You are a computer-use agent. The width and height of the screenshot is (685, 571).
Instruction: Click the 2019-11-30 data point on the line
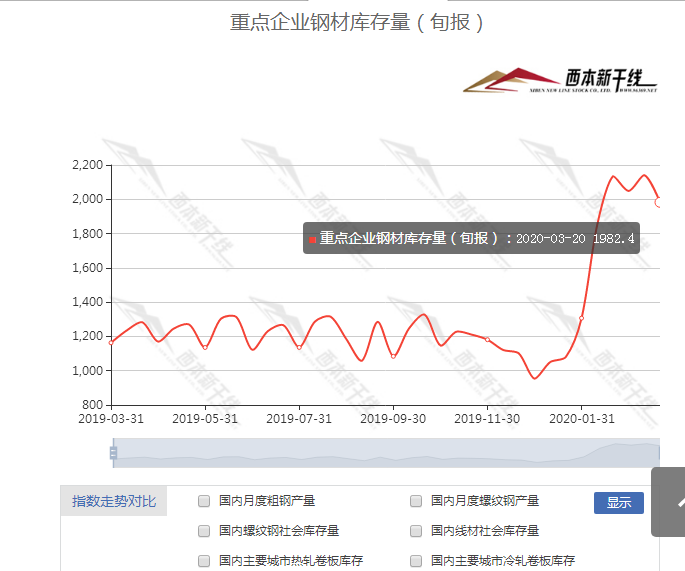click(x=488, y=339)
